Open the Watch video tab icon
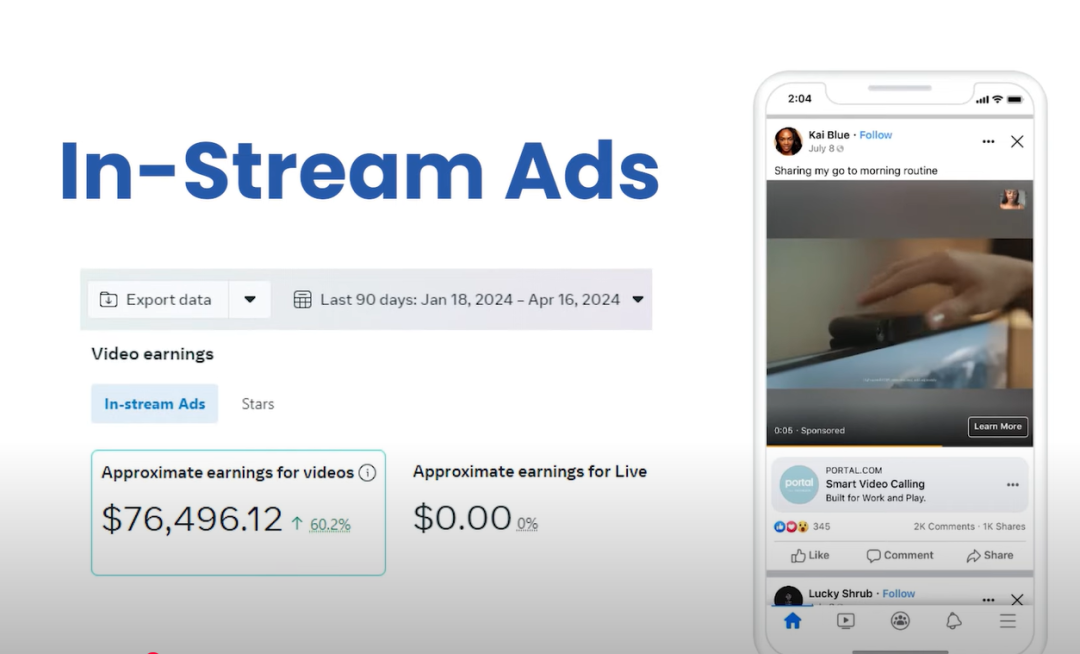1080x654 pixels. (x=846, y=621)
